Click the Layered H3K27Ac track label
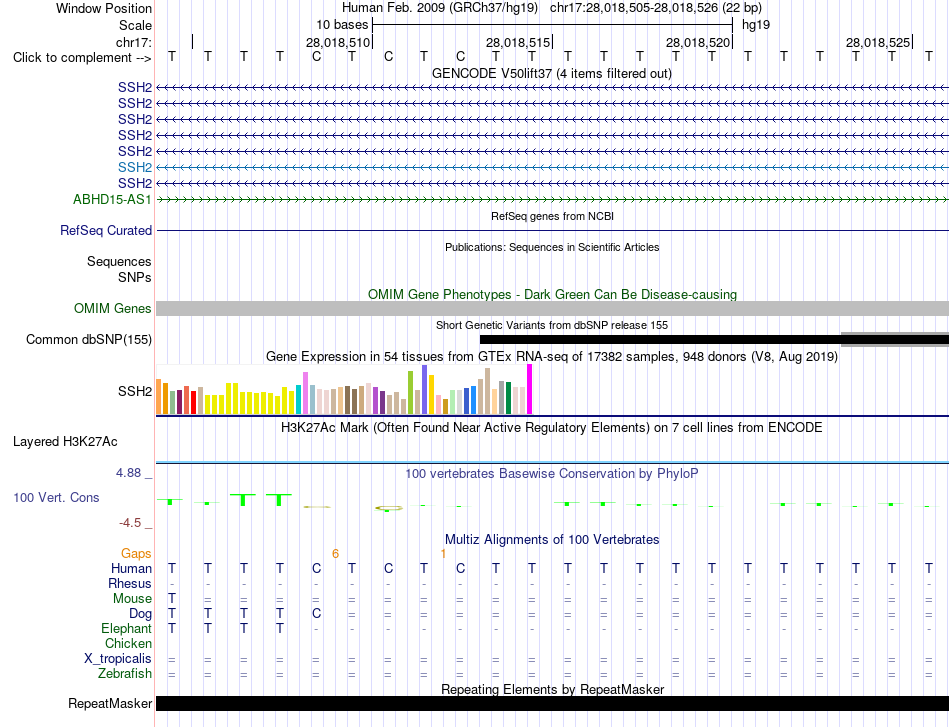Viewport: 950px width, 727px height. (65, 442)
